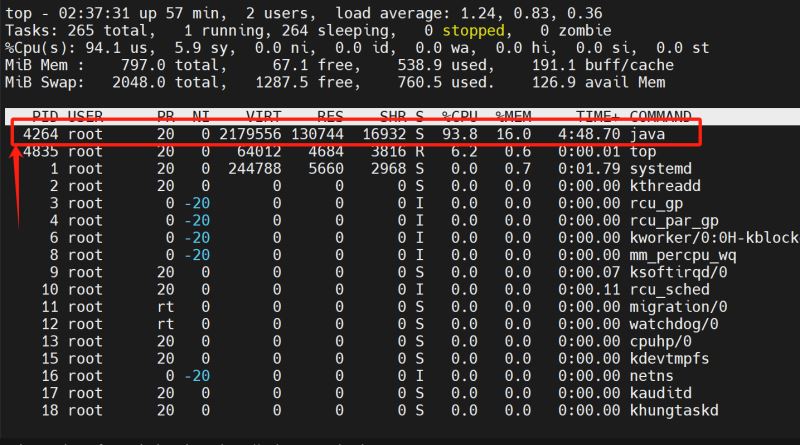Click the kworker/0:0H-kblock process
Screen dimensions: 800x445
click(x=712, y=238)
